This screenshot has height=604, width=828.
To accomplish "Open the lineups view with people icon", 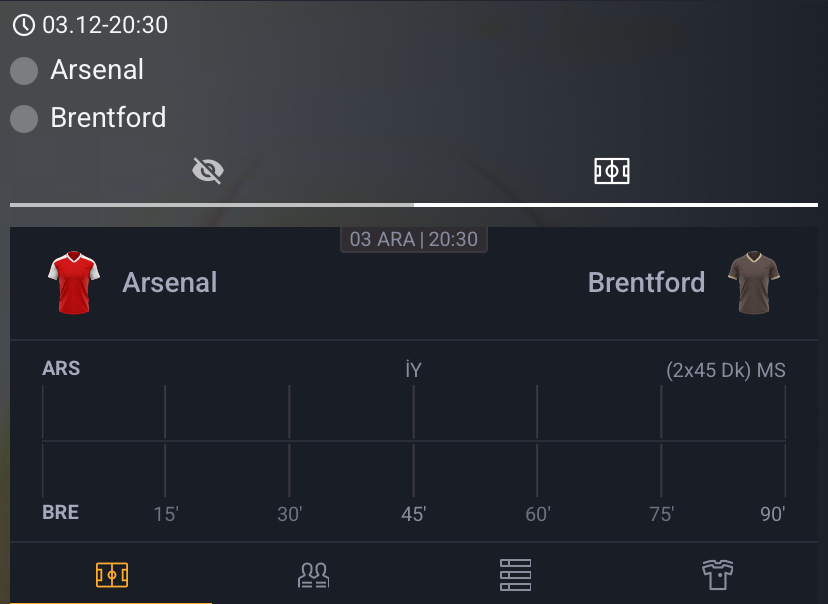I will pos(314,575).
